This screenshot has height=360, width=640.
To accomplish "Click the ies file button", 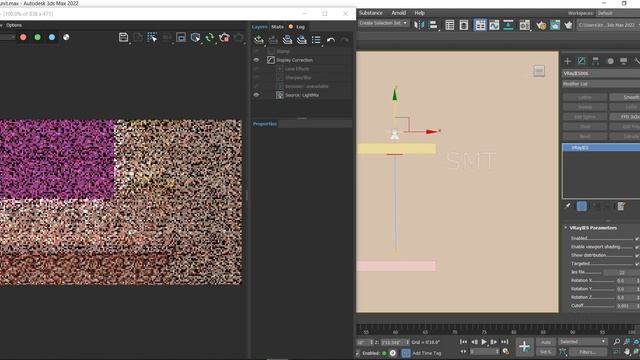I will pos(622,272).
